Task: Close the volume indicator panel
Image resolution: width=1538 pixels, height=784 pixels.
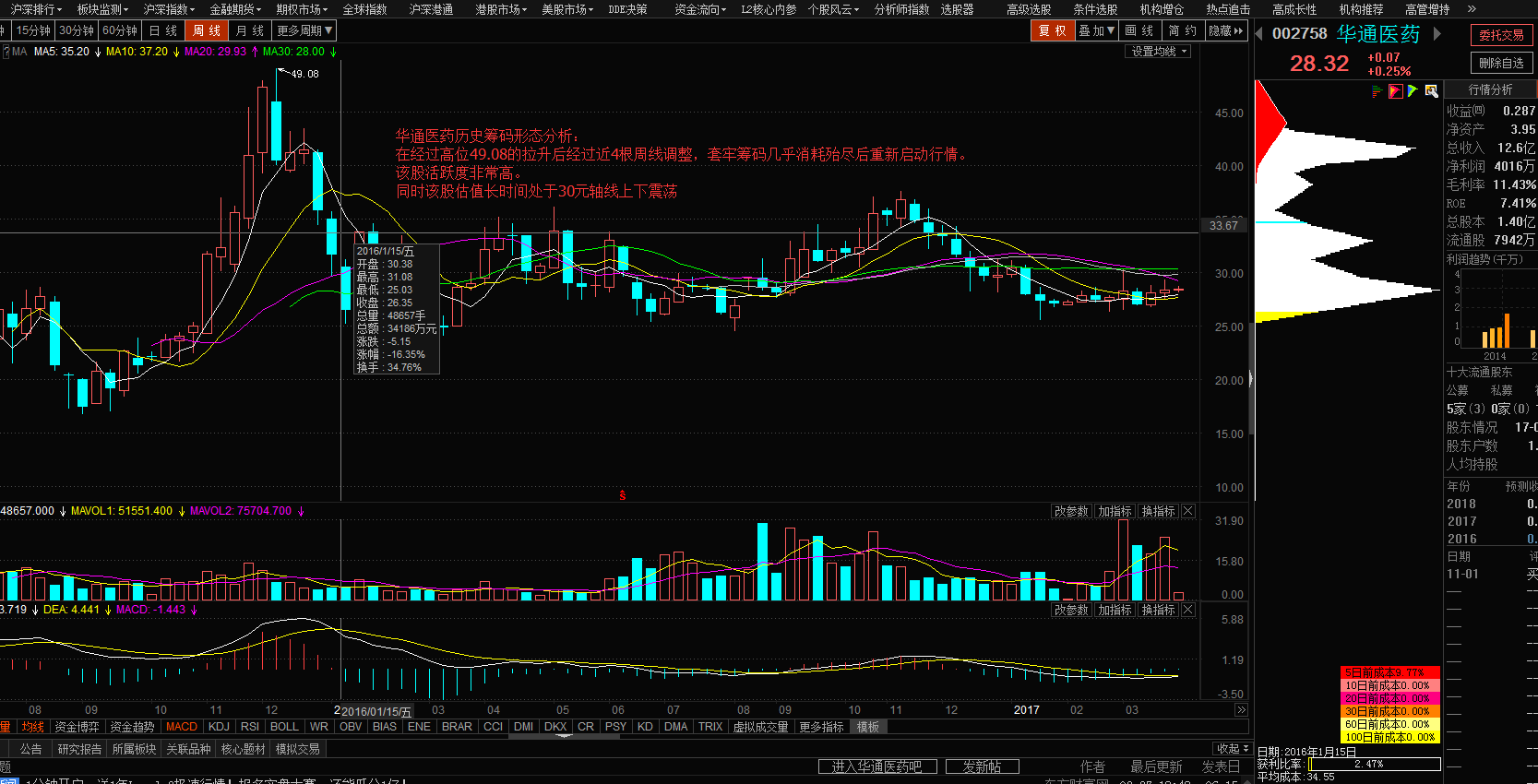Action: 1188,511
